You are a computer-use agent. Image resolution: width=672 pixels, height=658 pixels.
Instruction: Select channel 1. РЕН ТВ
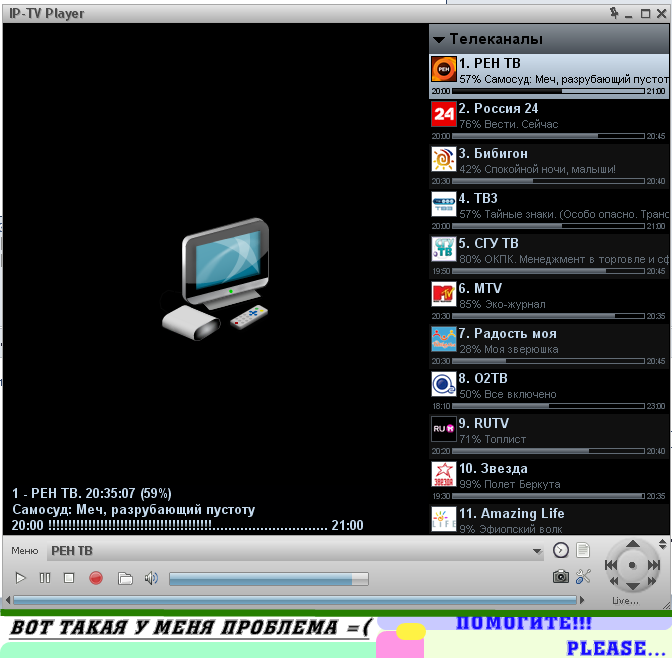click(x=549, y=76)
